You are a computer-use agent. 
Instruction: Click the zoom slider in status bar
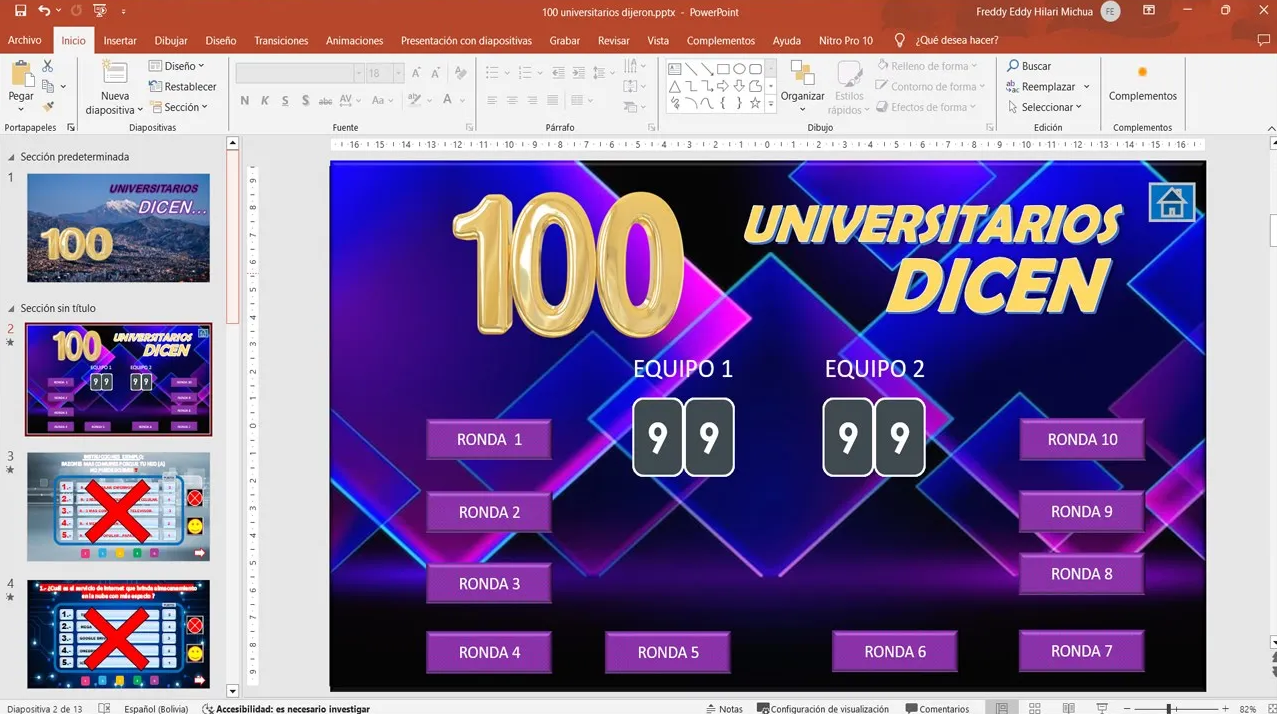1168,708
